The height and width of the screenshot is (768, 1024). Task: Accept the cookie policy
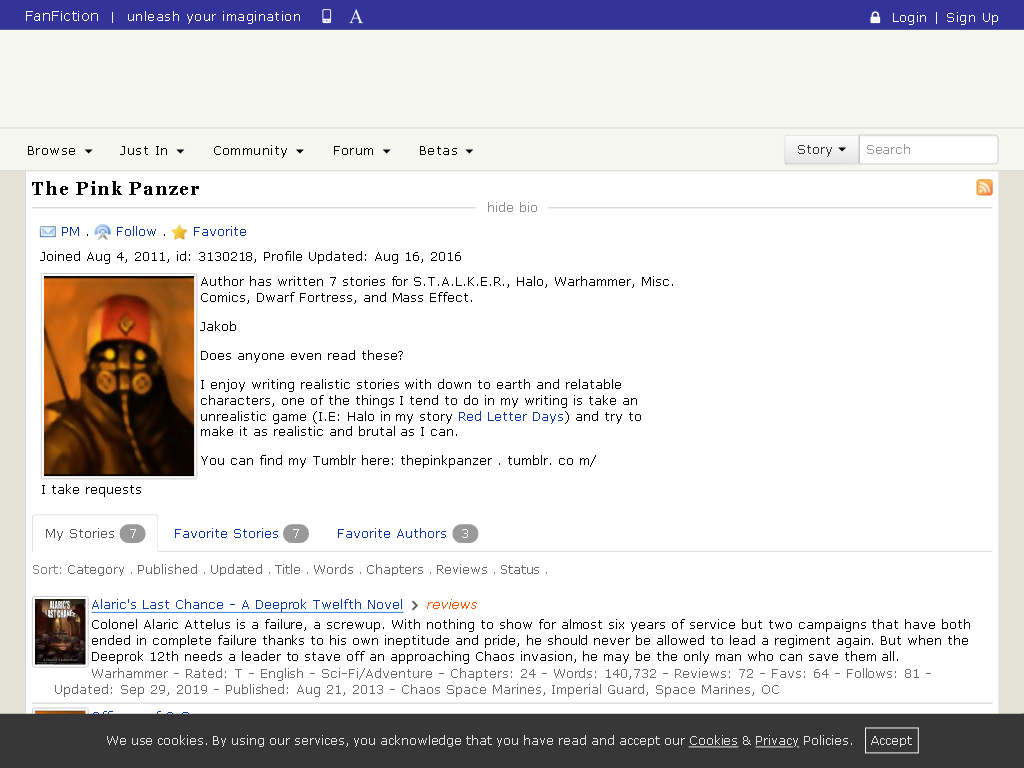pos(891,741)
